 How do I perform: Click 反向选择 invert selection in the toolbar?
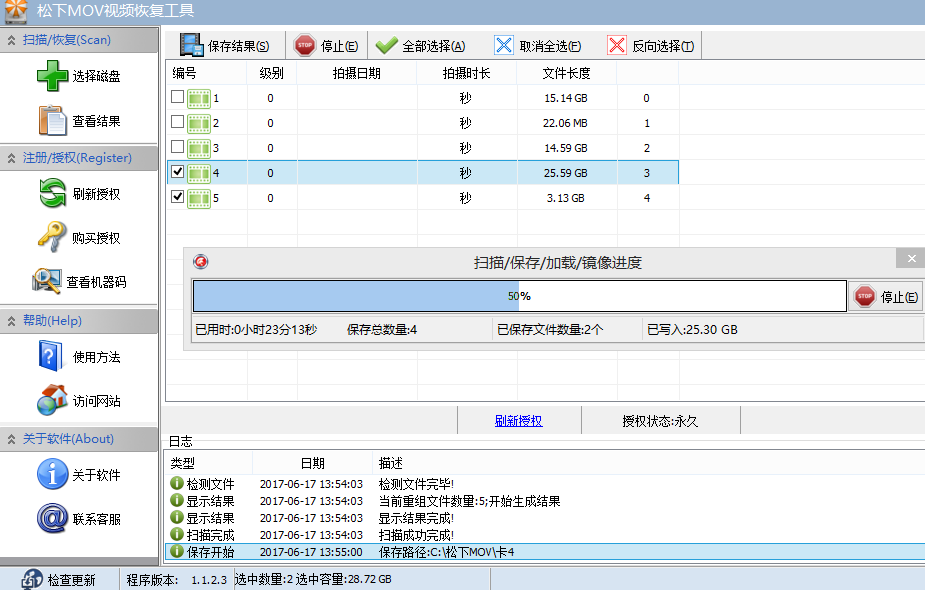[x=652, y=46]
